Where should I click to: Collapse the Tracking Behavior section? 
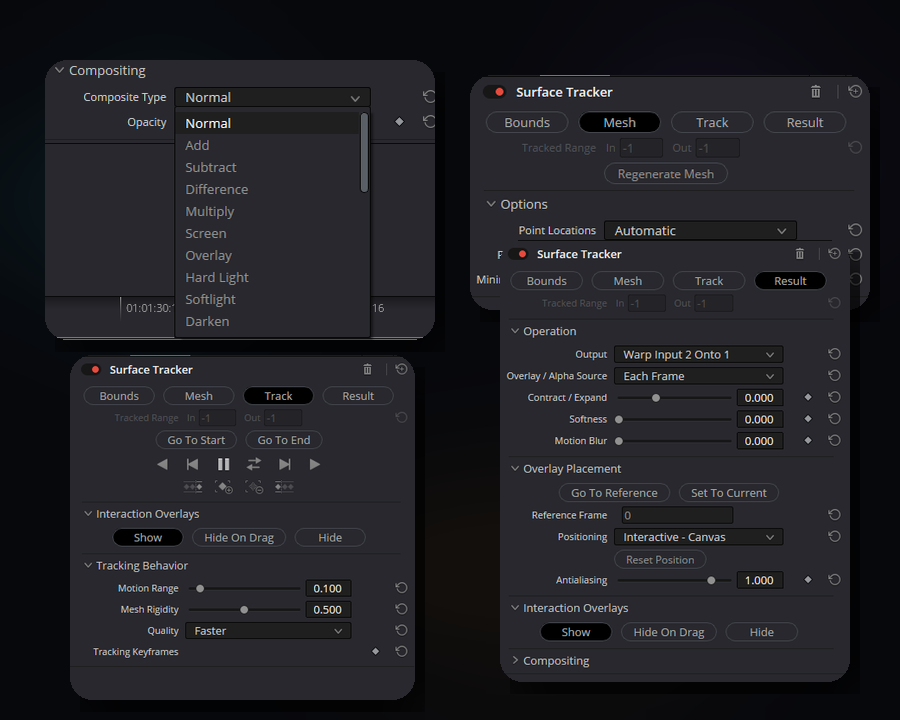pos(88,566)
